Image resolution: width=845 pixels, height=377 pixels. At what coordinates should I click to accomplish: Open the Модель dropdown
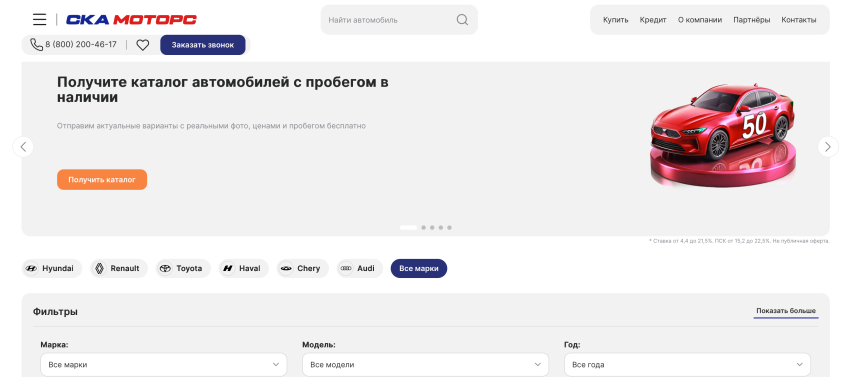point(425,365)
